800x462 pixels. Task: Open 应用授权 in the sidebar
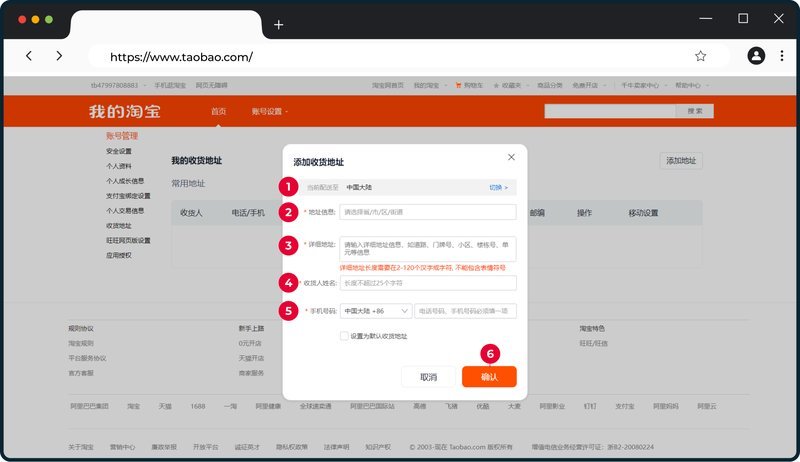[119, 255]
